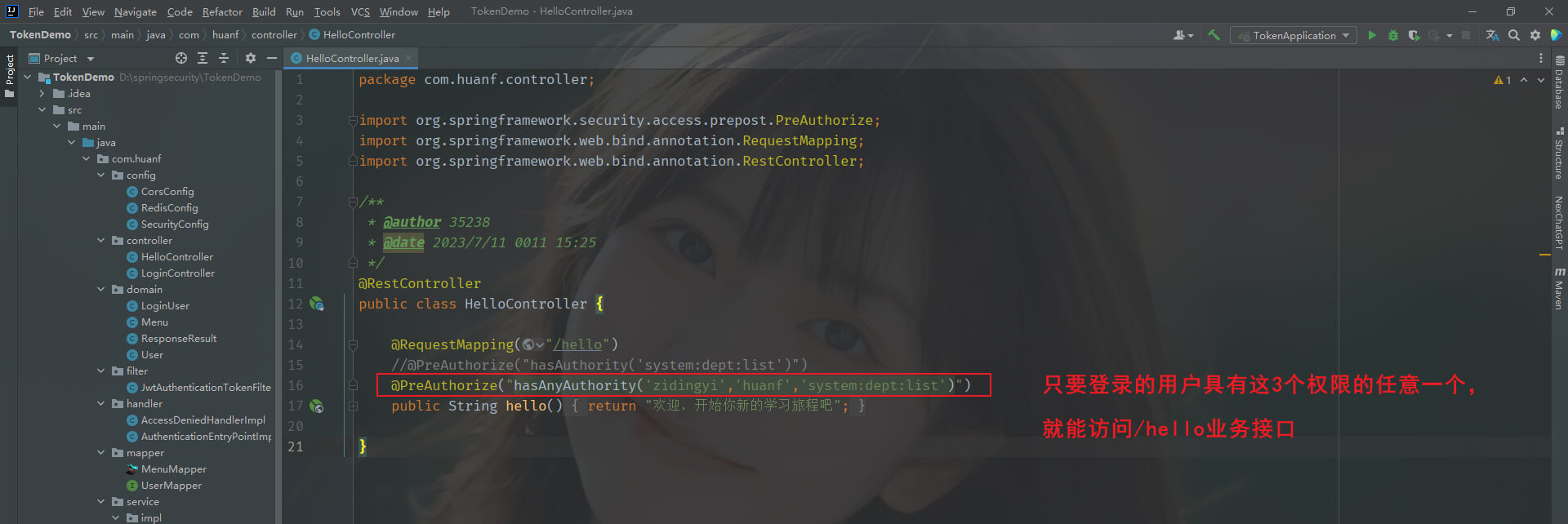Open the Structure tool window
The height and width of the screenshot is (524, 1568).
point(1560,153)
